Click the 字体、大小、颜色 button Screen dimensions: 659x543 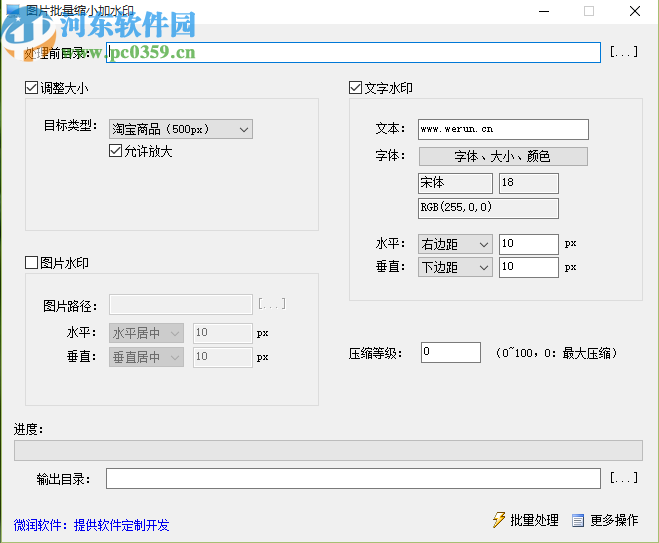click(503, 156)
